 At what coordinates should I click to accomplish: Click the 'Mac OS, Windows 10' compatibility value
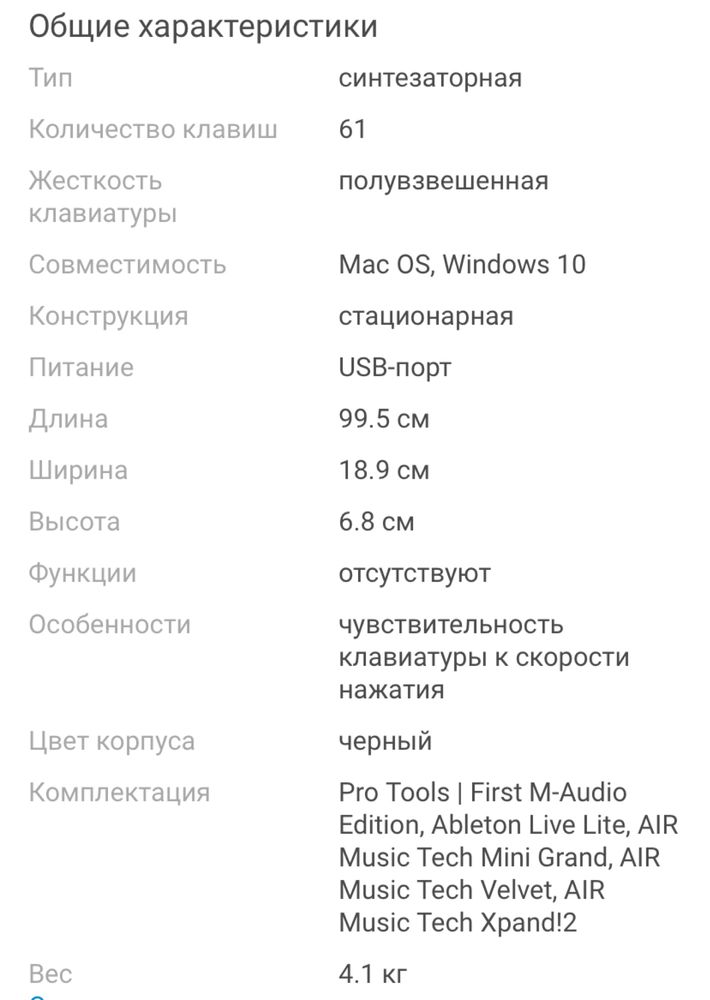click(462, 265)
